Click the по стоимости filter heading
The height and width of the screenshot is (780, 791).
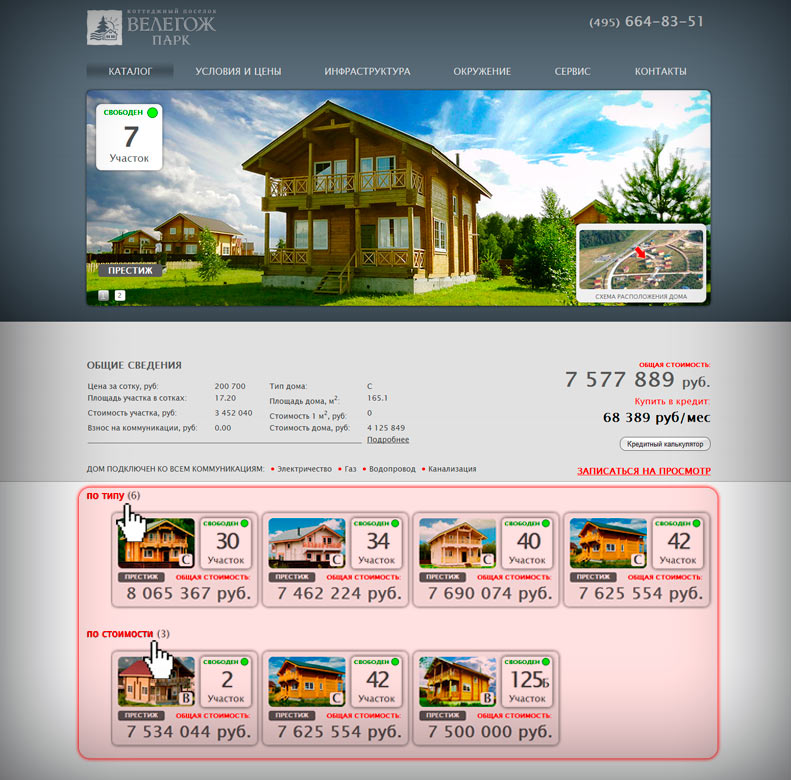pyautogui.click(x=120, y=634)
